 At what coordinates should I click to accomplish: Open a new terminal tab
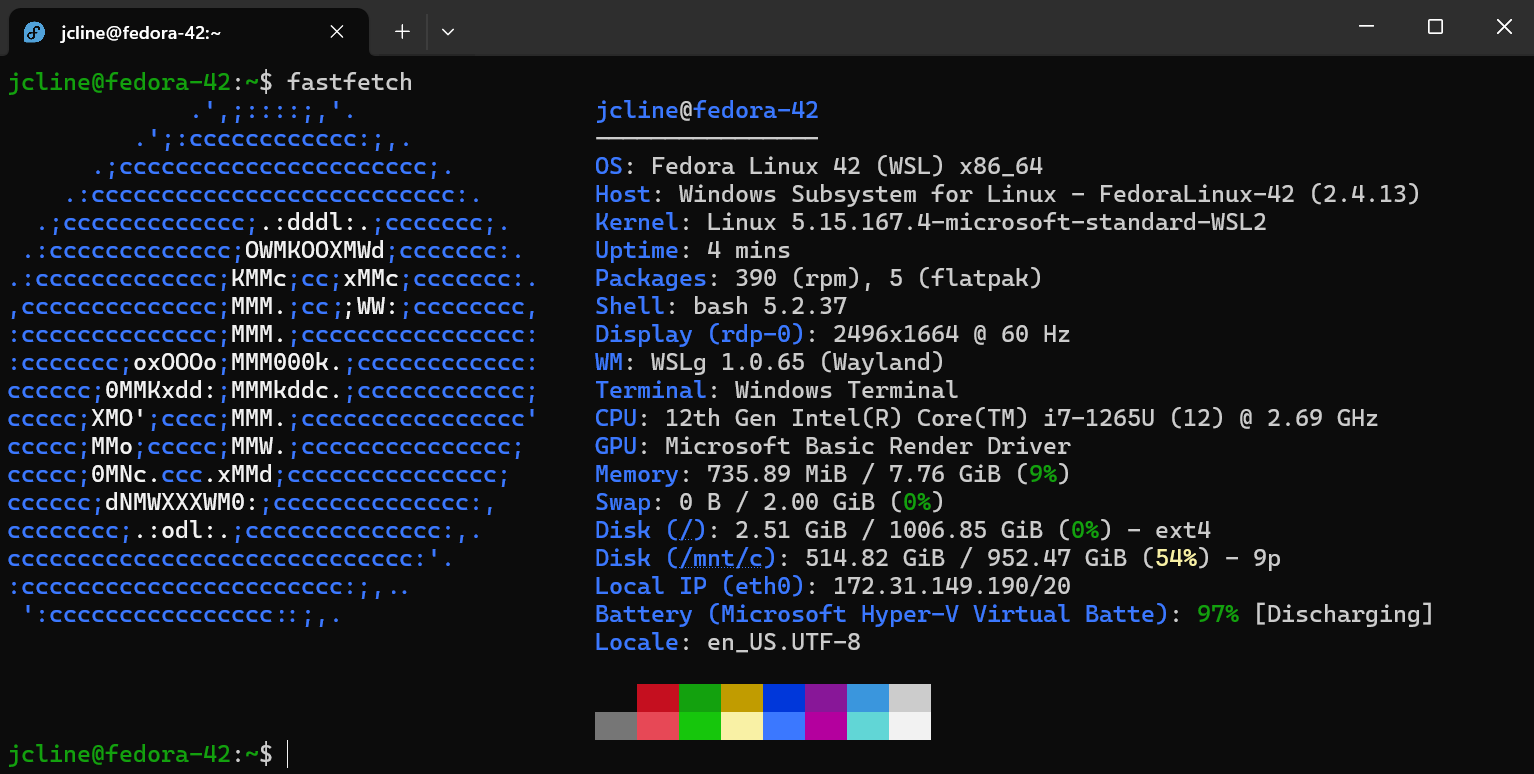click(401, 31)
